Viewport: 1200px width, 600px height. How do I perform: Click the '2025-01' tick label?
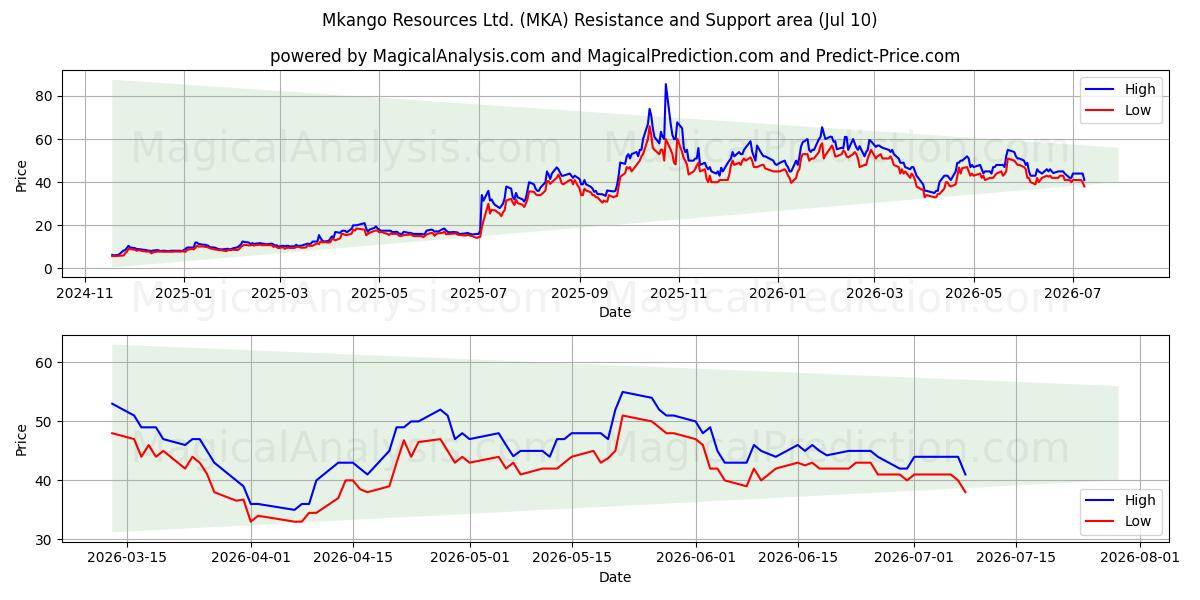[x=184, y=293]
